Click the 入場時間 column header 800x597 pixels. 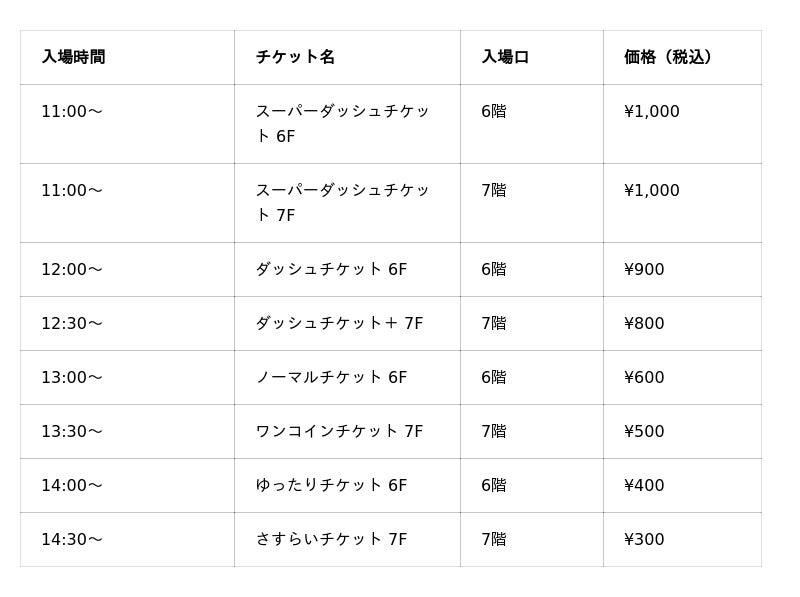tap(73, 57)
